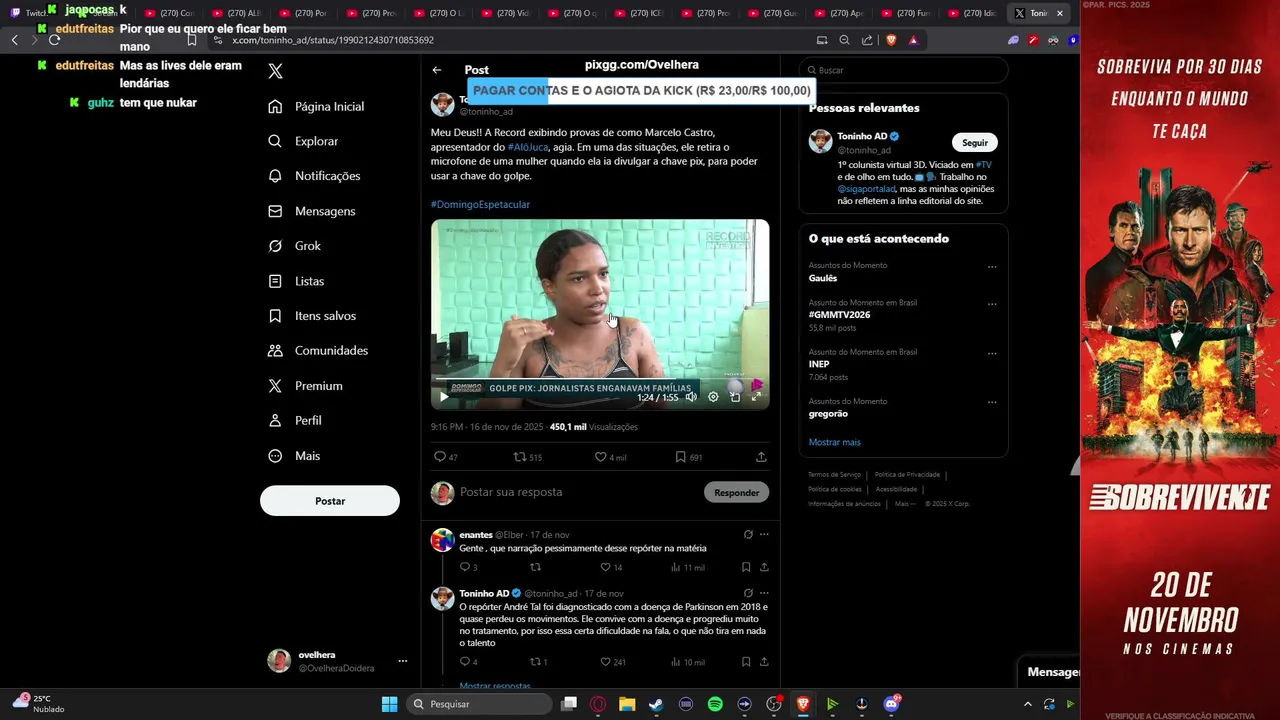Open Listas in the sidebar

[296, 282]
